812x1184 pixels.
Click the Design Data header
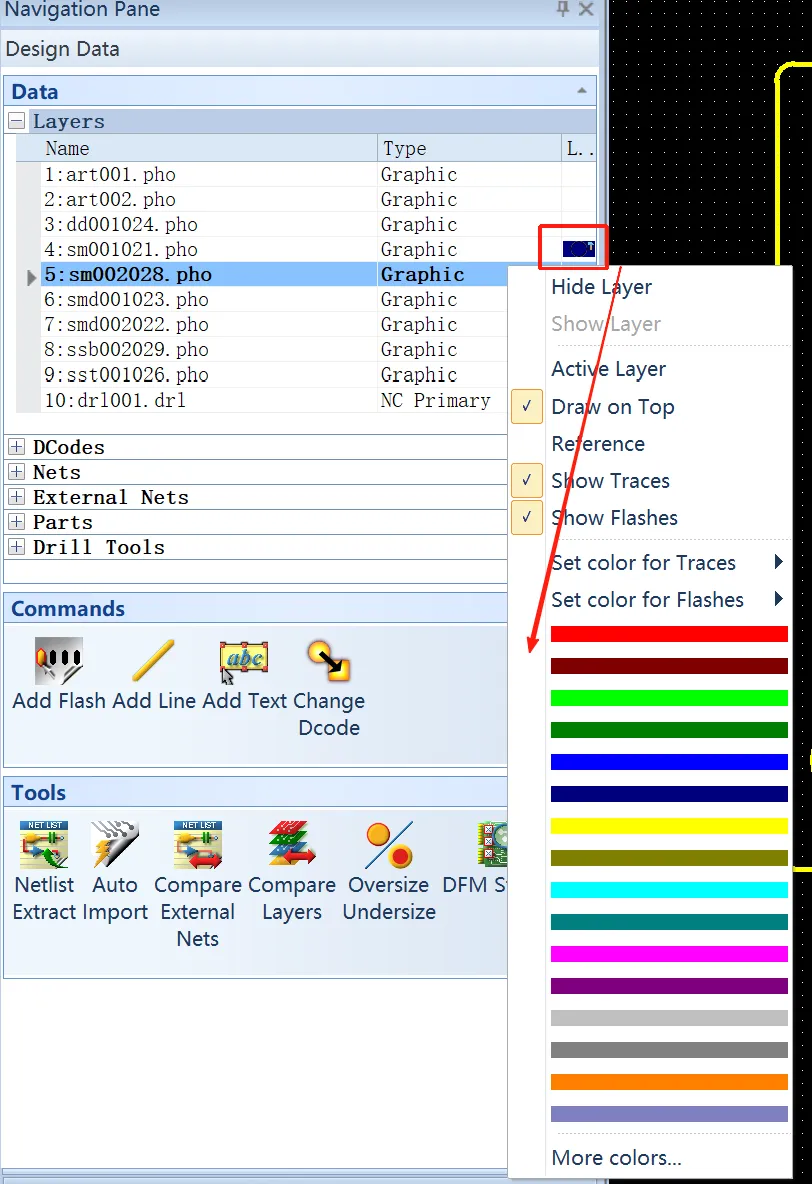pyautogui.click(x=300, y=49)
